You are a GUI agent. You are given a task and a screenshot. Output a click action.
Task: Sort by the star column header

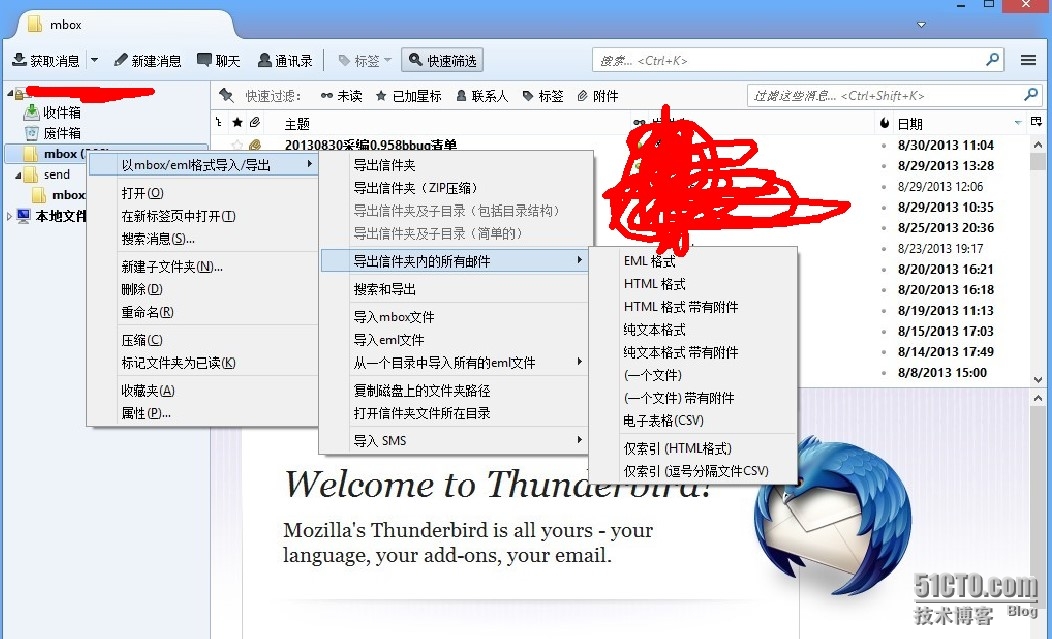pos(238,123)
